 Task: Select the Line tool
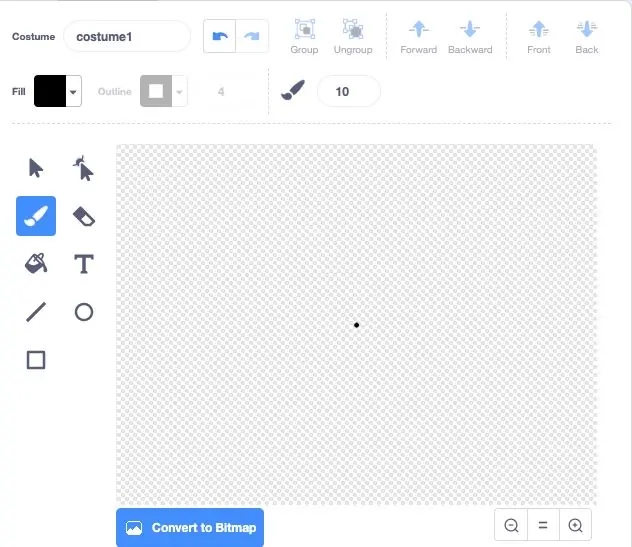coord(36,312)
